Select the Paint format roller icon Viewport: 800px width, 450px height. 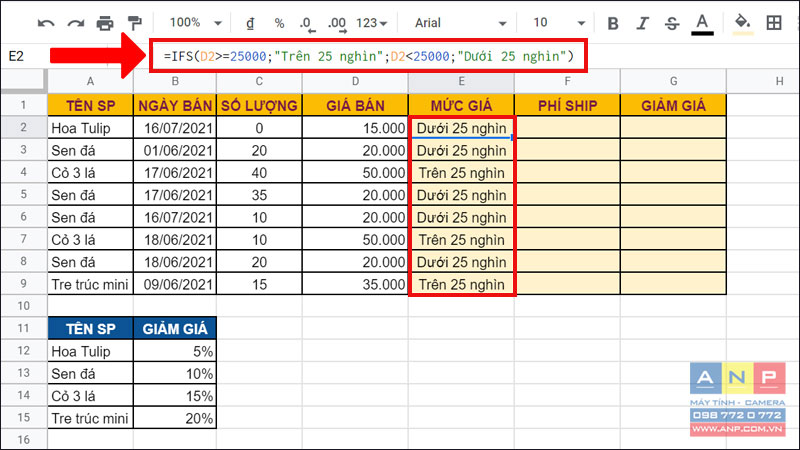135,23
